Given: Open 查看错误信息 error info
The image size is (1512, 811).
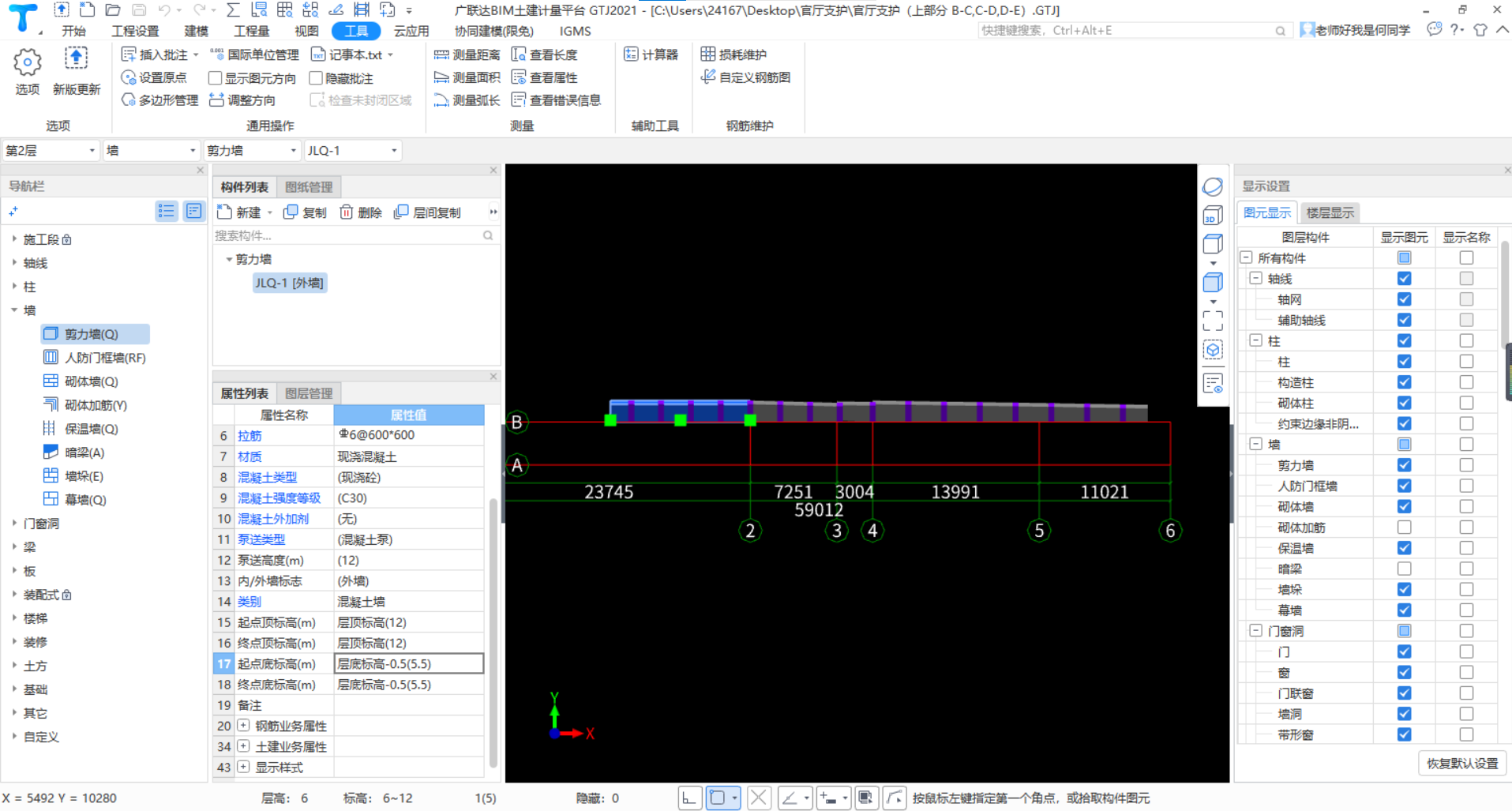Looking at the screenshot, I should coord(556,100).
